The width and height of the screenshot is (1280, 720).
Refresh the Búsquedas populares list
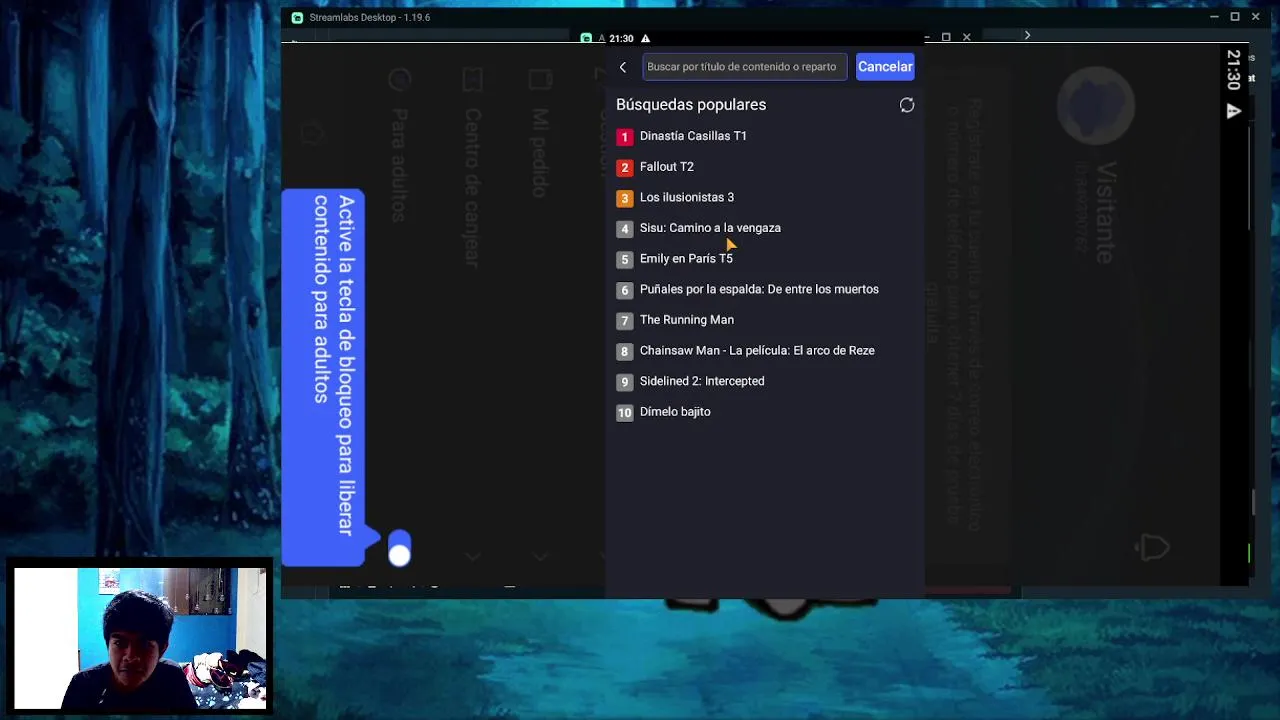coord(907,105)
